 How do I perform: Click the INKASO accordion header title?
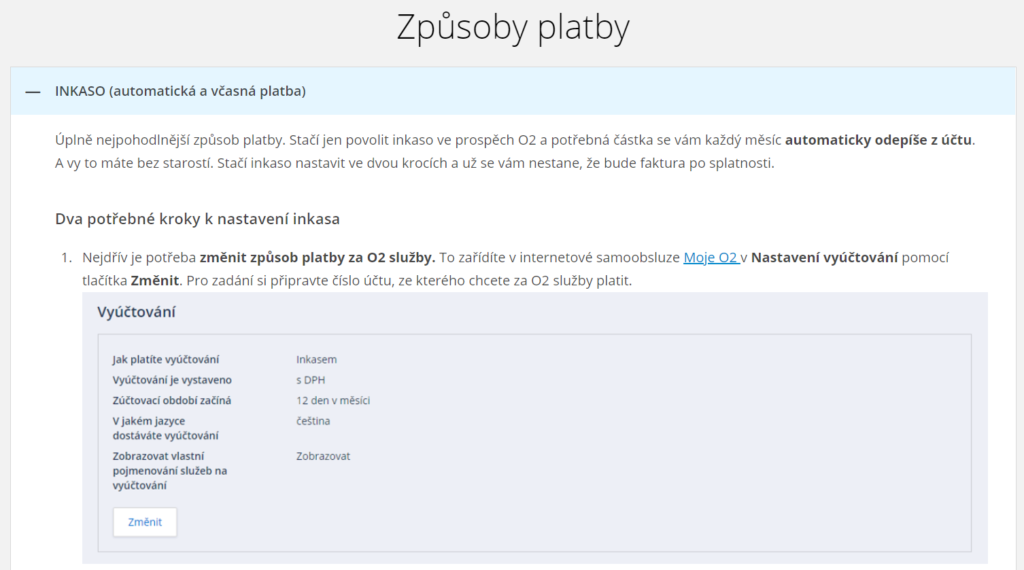(x=180, y=91)
